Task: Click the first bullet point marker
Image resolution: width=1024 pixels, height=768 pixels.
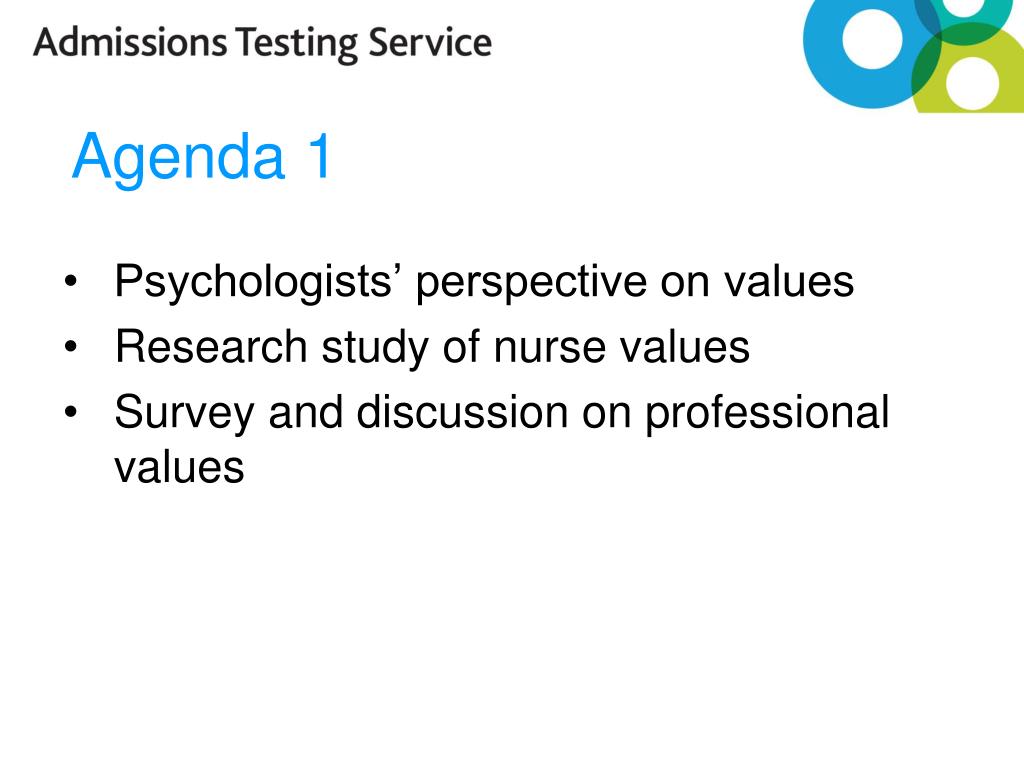Action: (x=71, y=282)
